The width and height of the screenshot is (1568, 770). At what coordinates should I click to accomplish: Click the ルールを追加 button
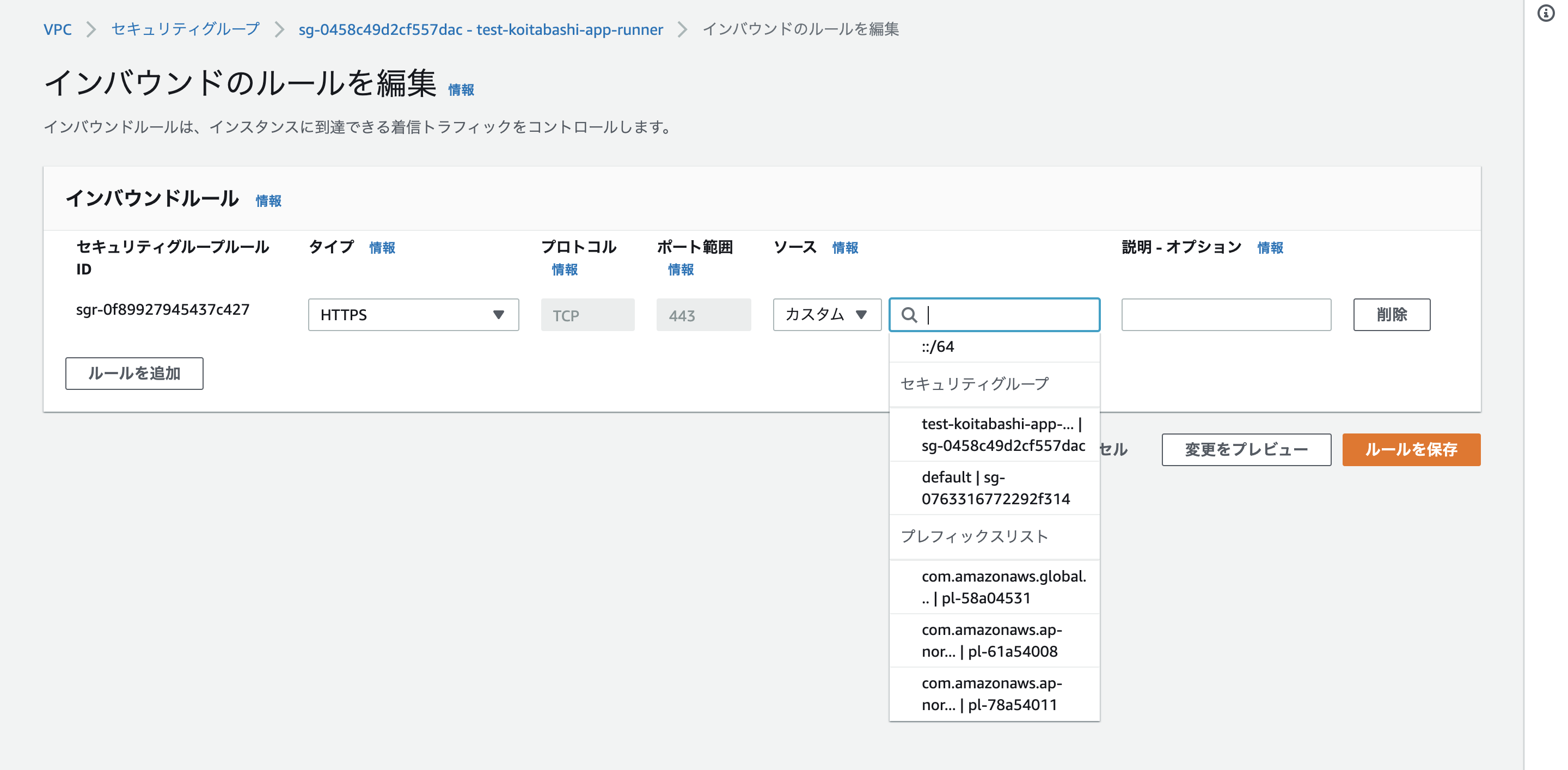pos(134,373)
